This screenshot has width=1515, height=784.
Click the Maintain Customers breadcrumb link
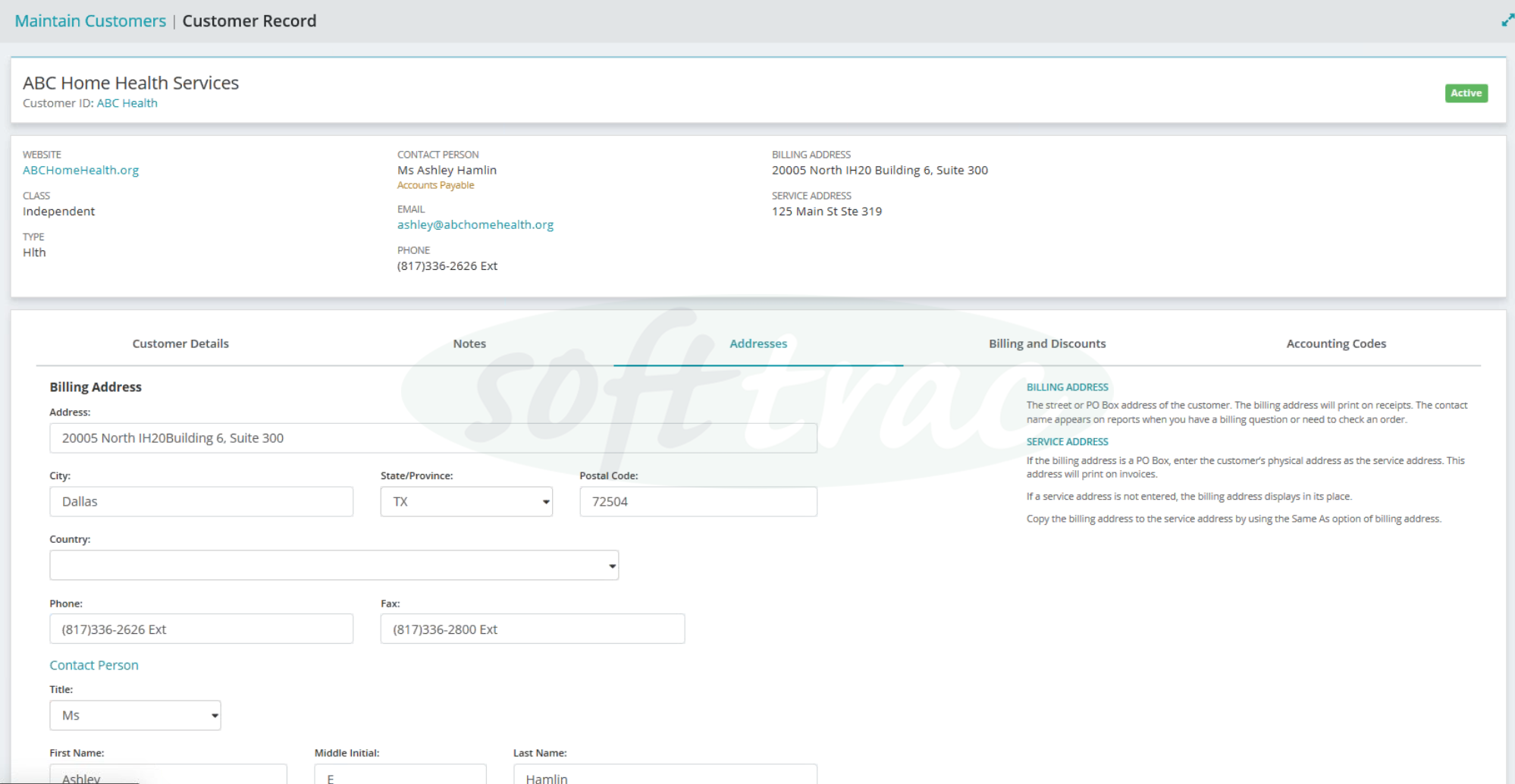pos(90,21)
